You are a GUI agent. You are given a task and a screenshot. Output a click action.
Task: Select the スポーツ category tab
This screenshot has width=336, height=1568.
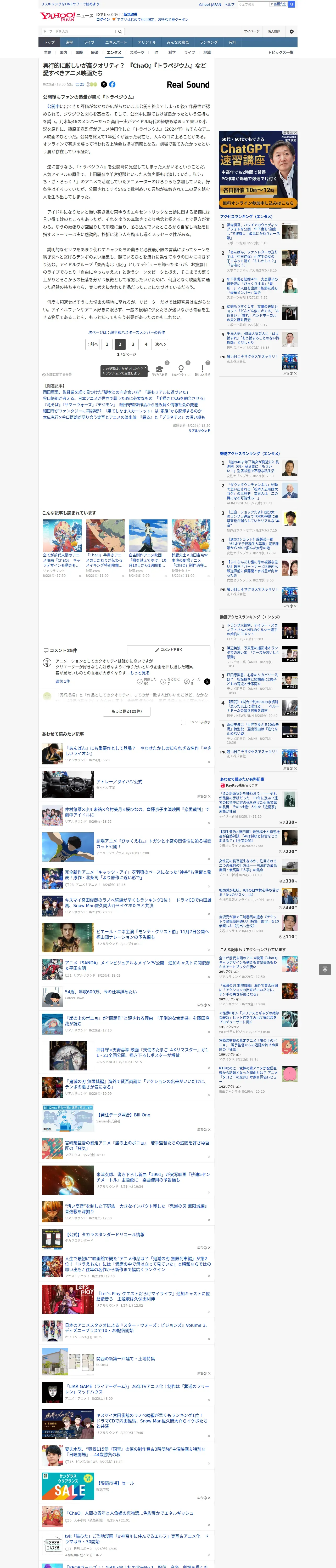point(137,52)
